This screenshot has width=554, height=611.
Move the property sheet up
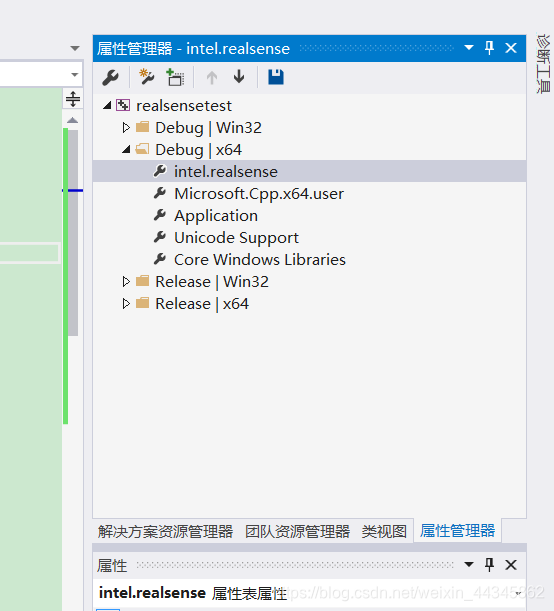(212, 77)
